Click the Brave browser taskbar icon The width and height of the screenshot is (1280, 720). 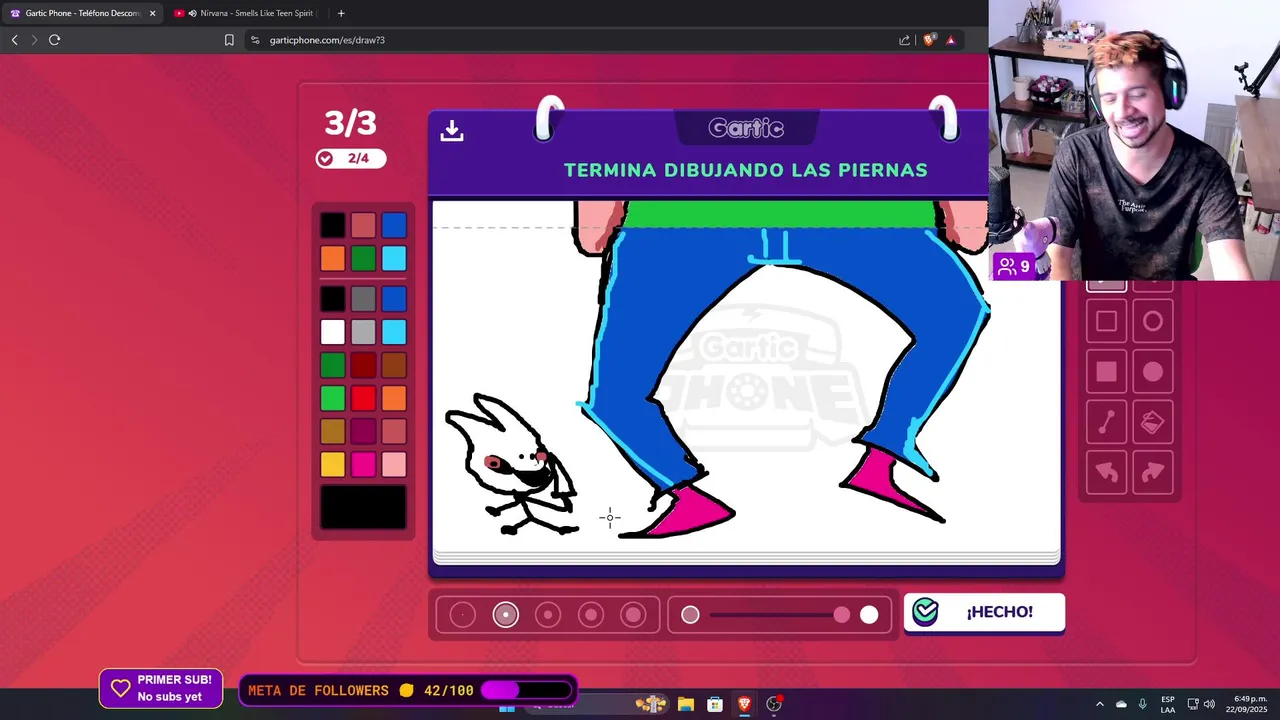[x=744, y=704]
